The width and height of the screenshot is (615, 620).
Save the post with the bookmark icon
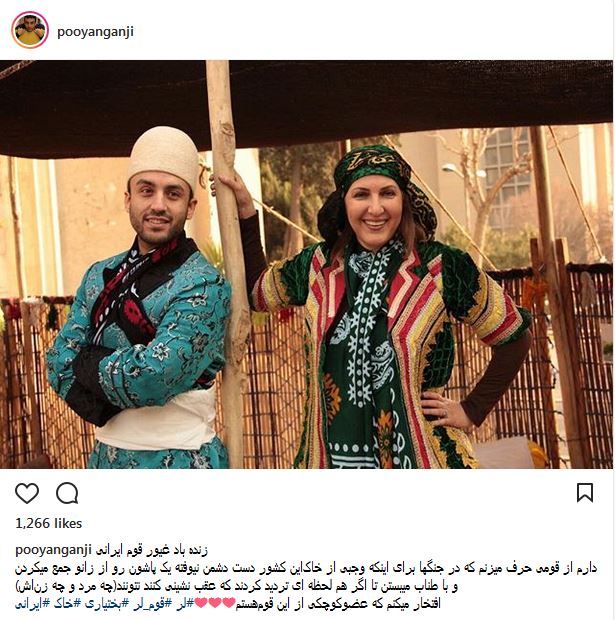click(585, 493)
